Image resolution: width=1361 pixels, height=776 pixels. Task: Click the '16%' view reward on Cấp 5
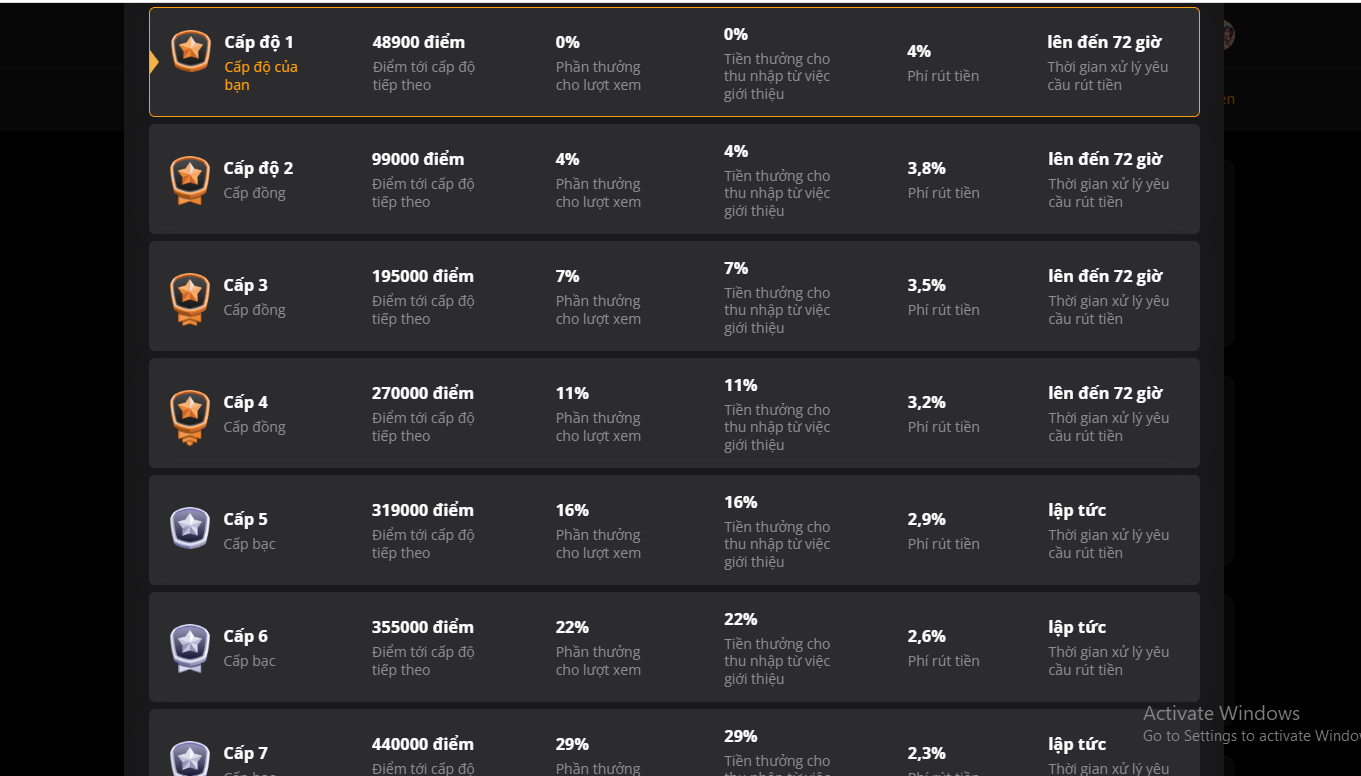coord(571,510)
